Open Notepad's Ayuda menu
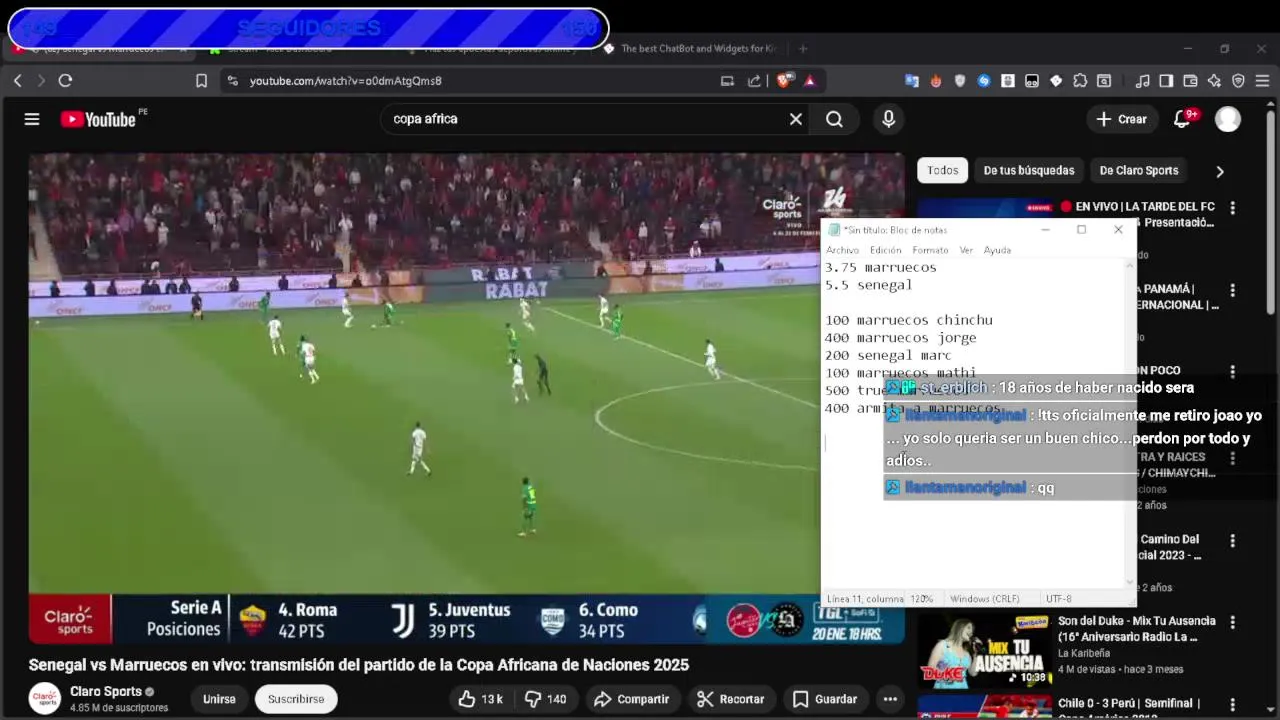This screenshot has height=720, width=1280. 997,250
